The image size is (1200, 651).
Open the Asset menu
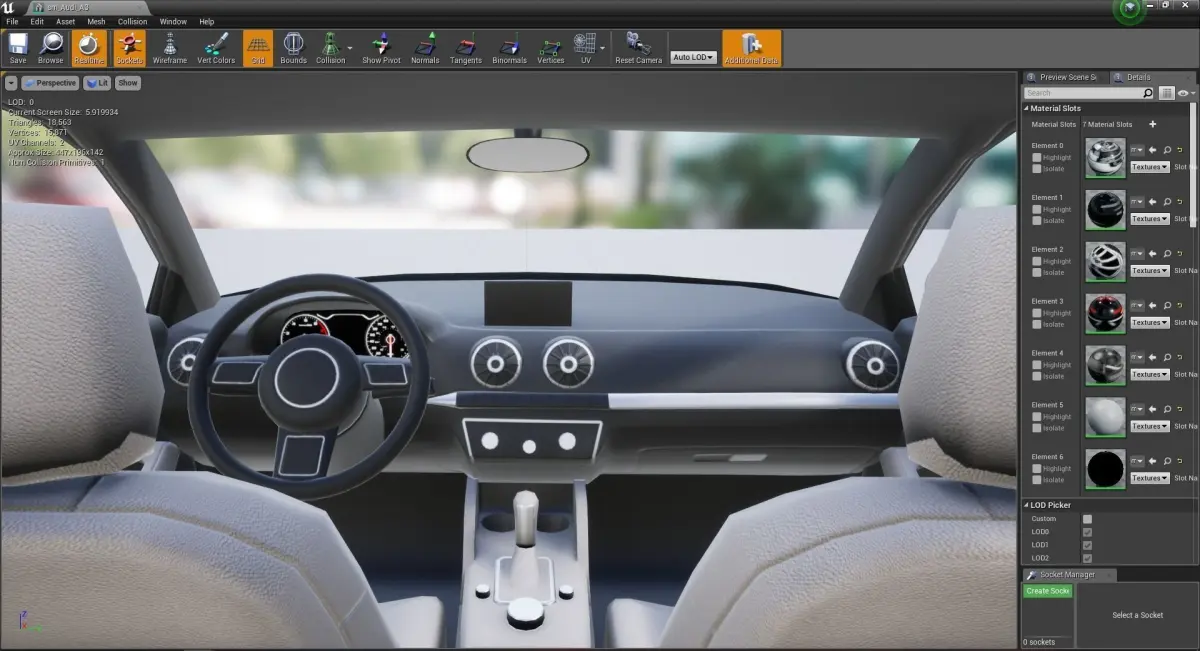point(65,21)
